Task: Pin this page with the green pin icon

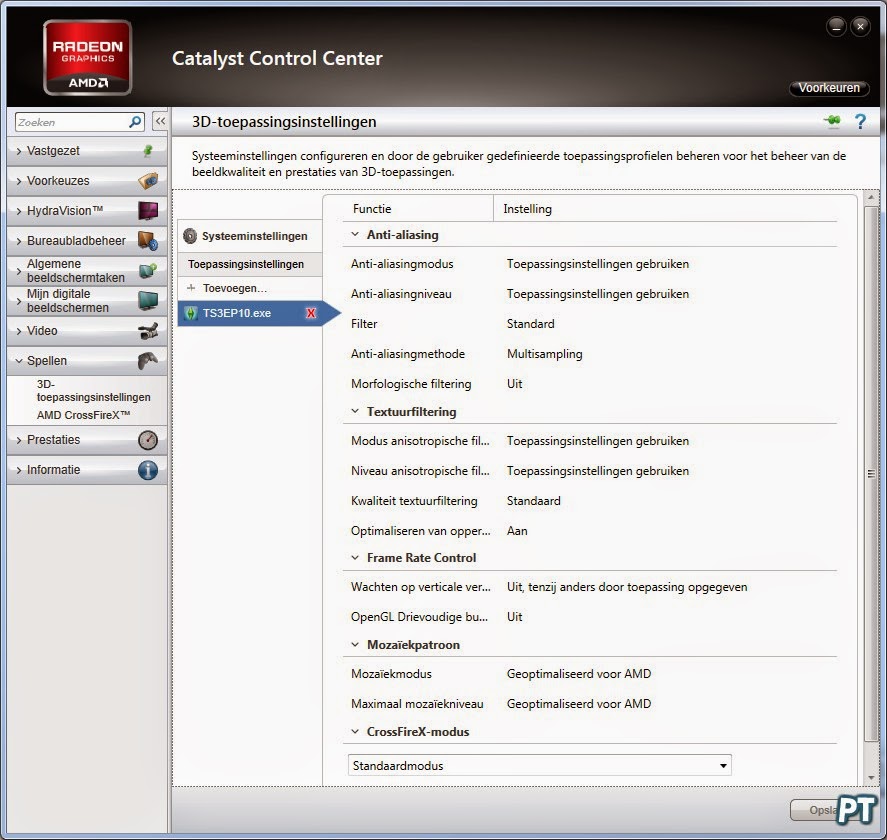Action: 832,121
